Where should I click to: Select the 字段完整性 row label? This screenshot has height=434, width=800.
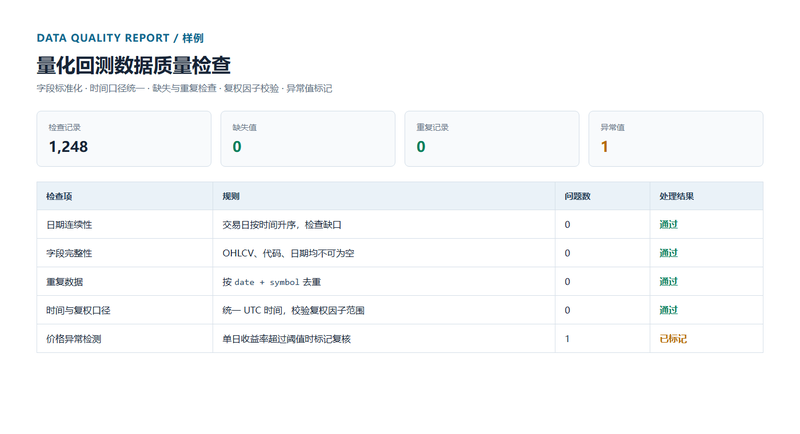click(69, 253)
